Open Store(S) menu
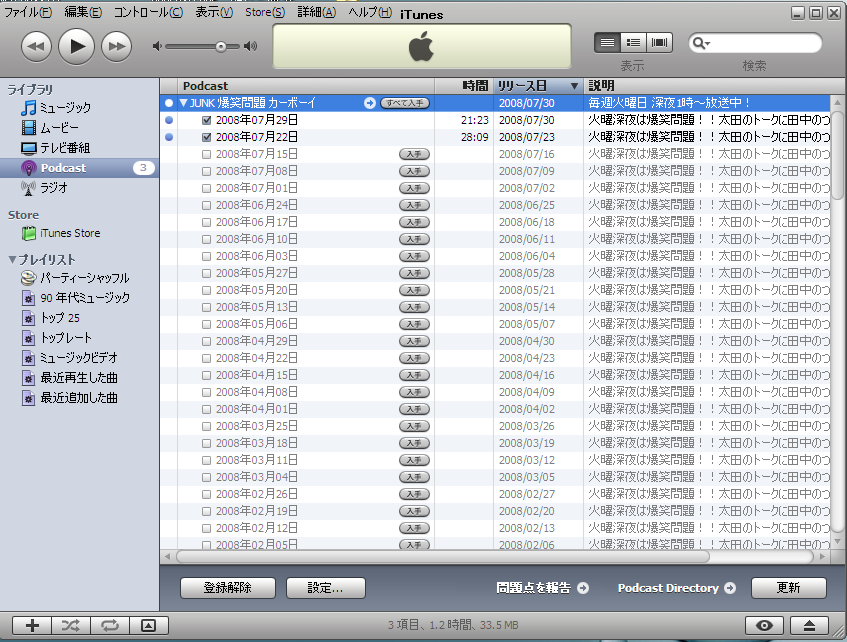Image resolution: width=847 pixels, height=642 pixels. click(265, 12)
